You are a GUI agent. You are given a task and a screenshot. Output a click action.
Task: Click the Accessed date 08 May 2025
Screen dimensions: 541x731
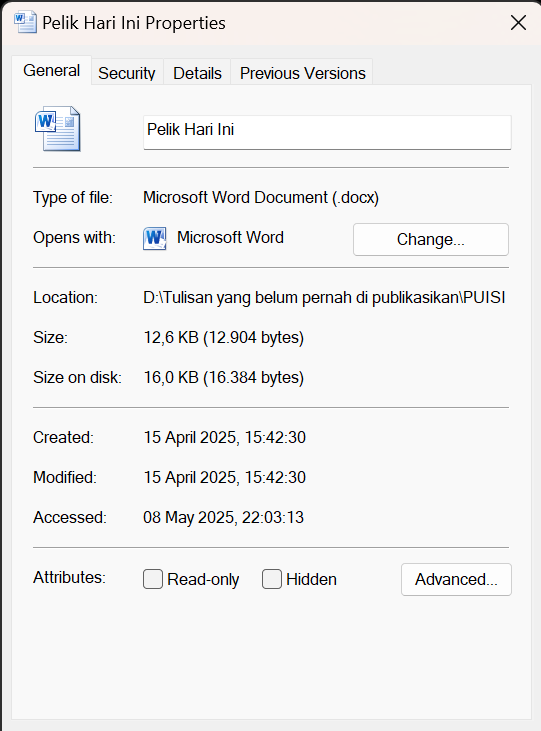coord(223,517)
